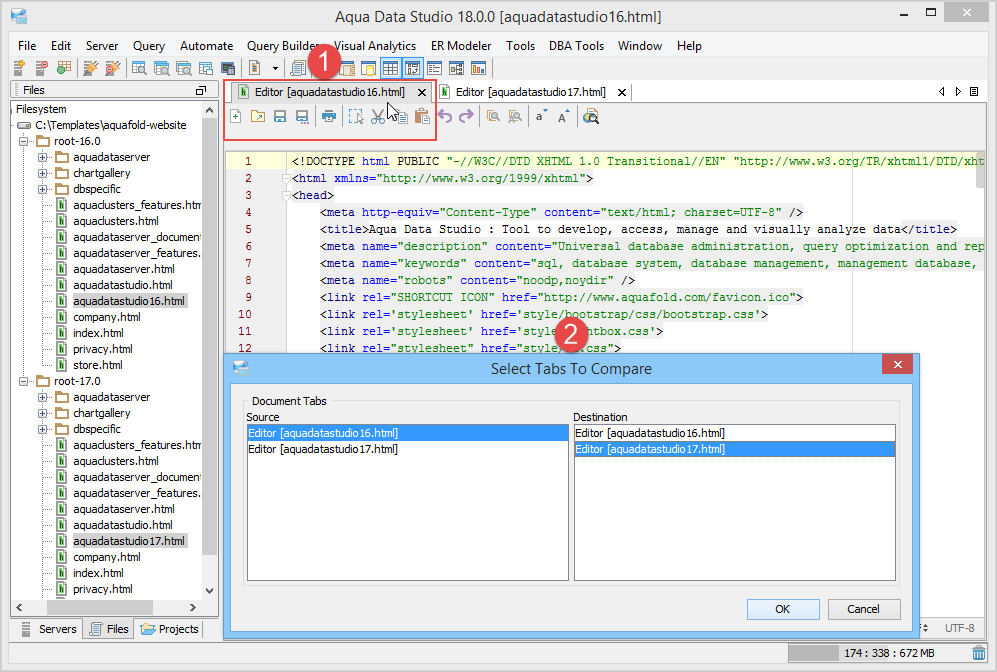Click the Paste clipboard icon
Image resolution: width=997 pixels, height=672 pixels.
[x=422, y=117]
